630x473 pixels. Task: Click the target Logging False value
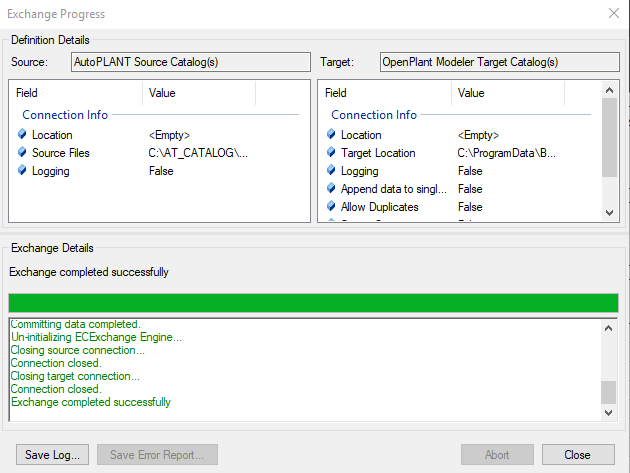click(x=470, y=171)
